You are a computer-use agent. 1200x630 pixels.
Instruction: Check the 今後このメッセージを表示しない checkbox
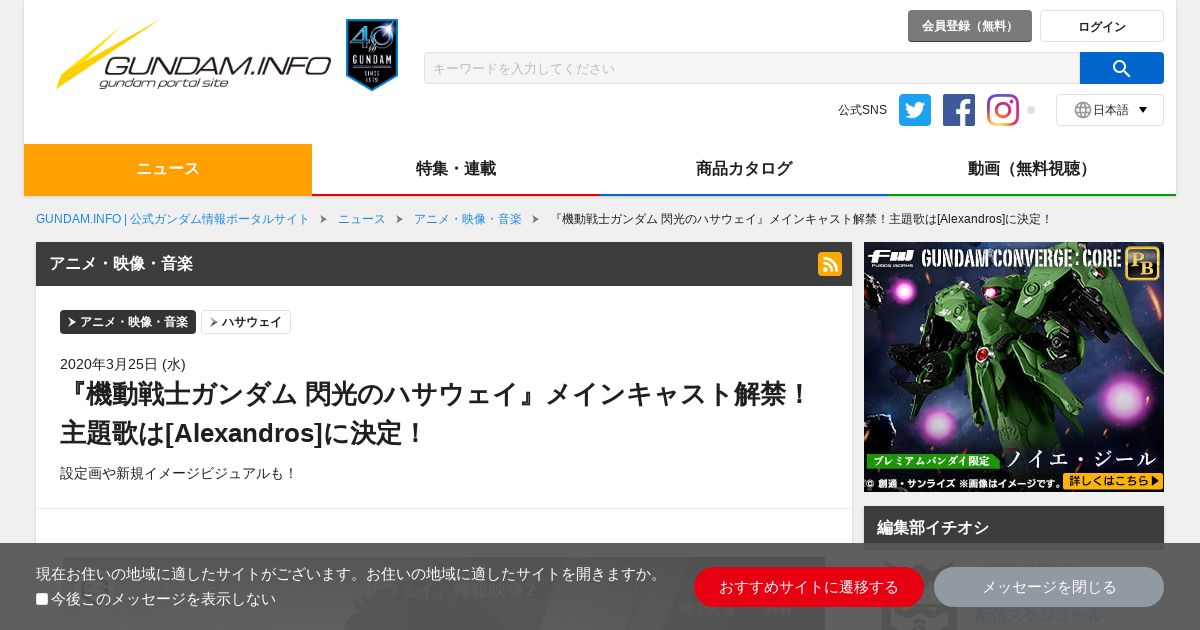tap(42, 599)
